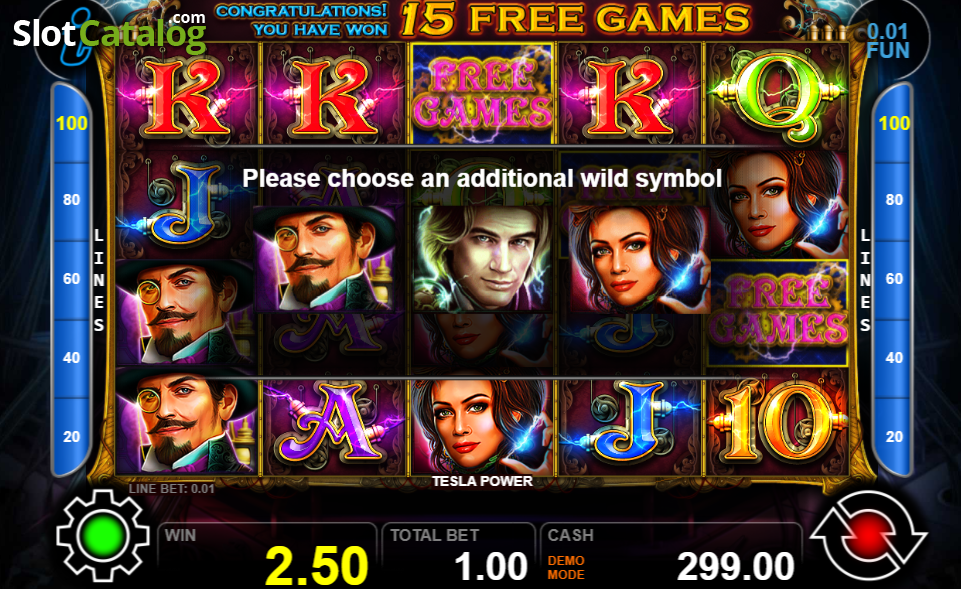Set 40 lines on the left bar
The height and width of the screenshot is (589, 961).
(x=72, y=357)
